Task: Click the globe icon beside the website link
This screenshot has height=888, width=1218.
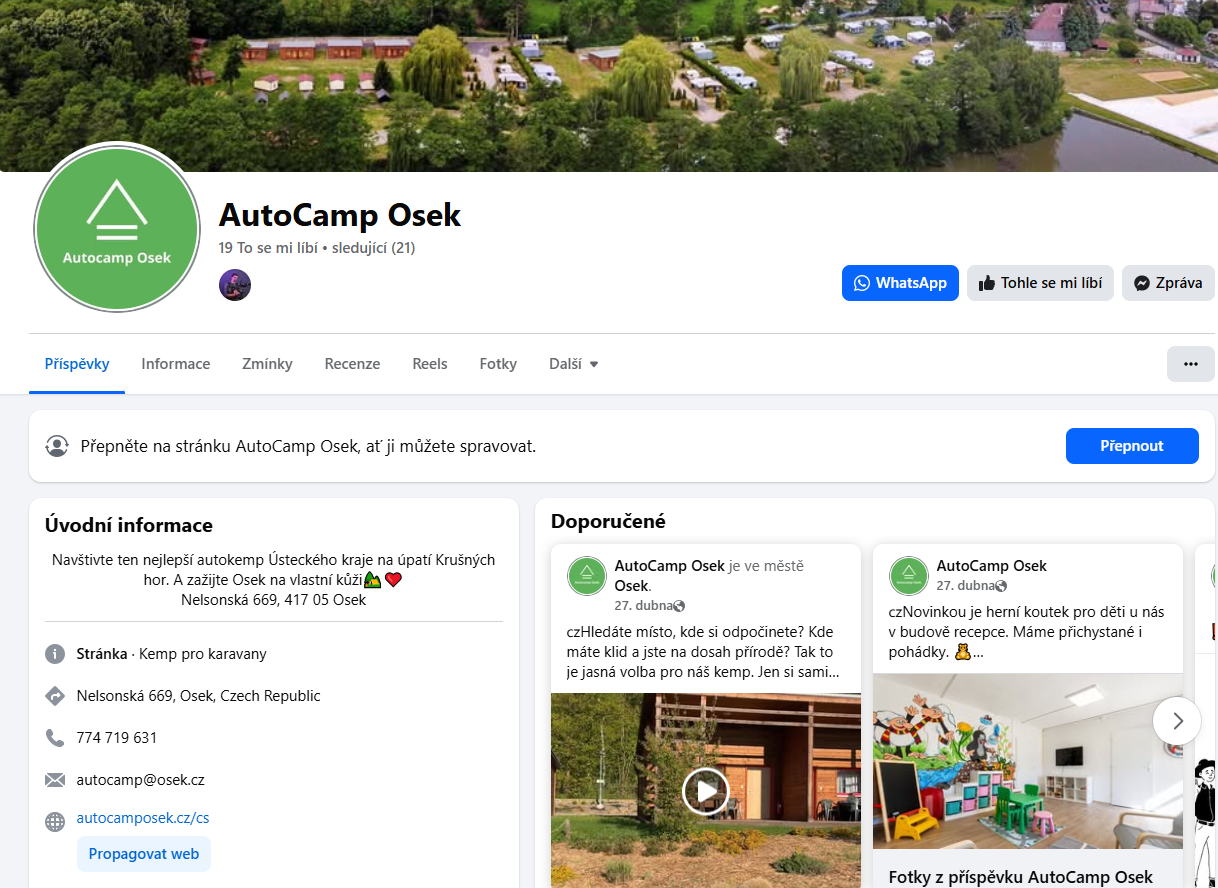Action: point(55,822)
